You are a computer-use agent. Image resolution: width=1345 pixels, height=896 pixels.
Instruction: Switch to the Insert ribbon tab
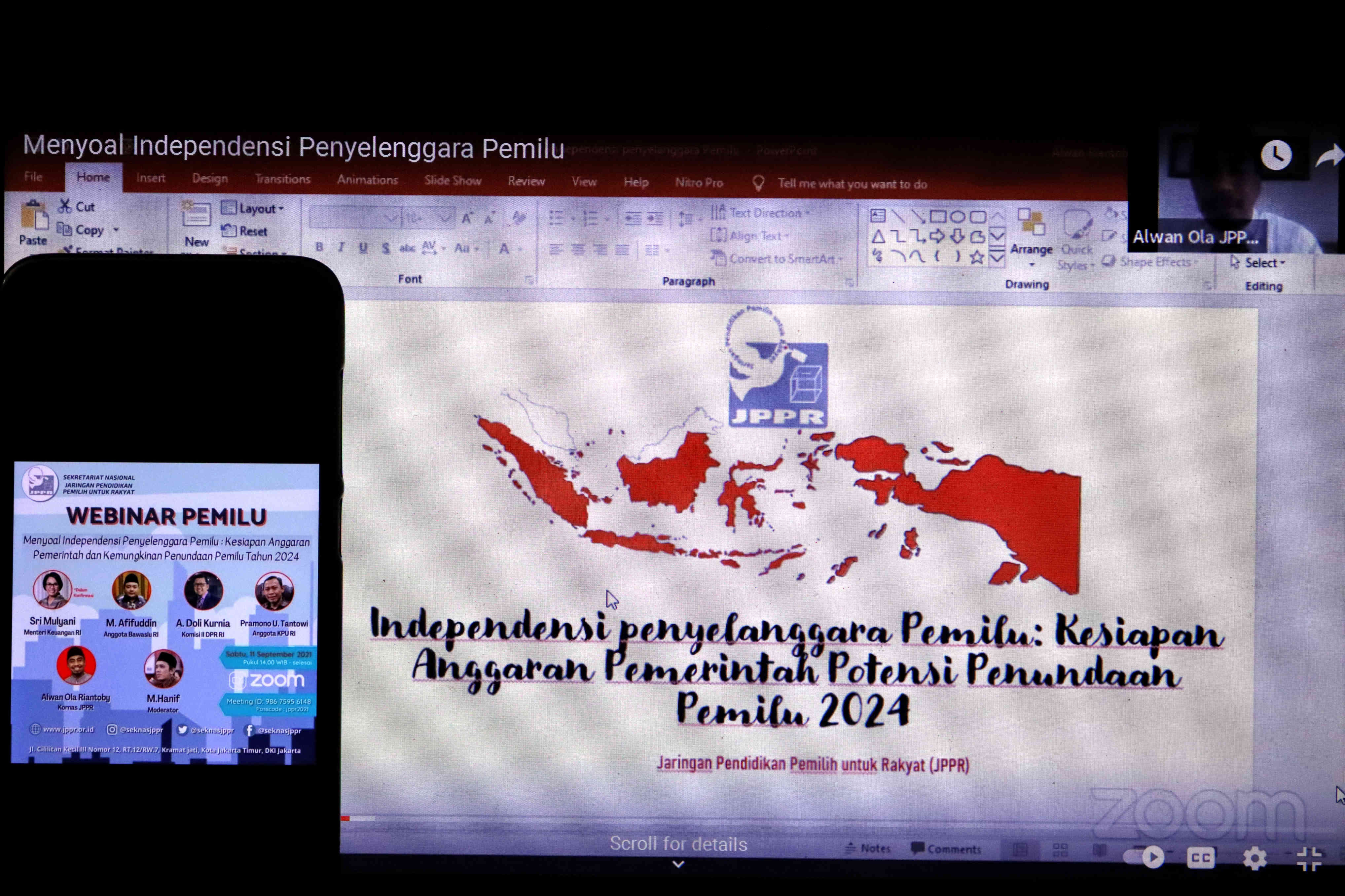click(150, 178)
